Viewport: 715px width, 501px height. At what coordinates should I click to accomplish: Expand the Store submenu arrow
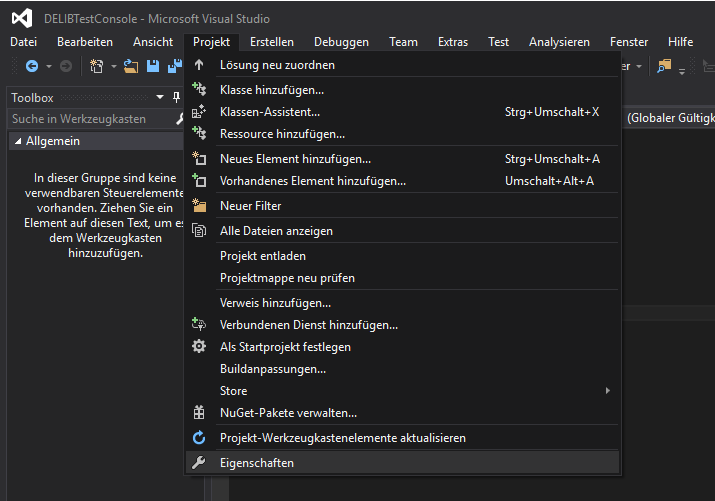tap(607, 391)
